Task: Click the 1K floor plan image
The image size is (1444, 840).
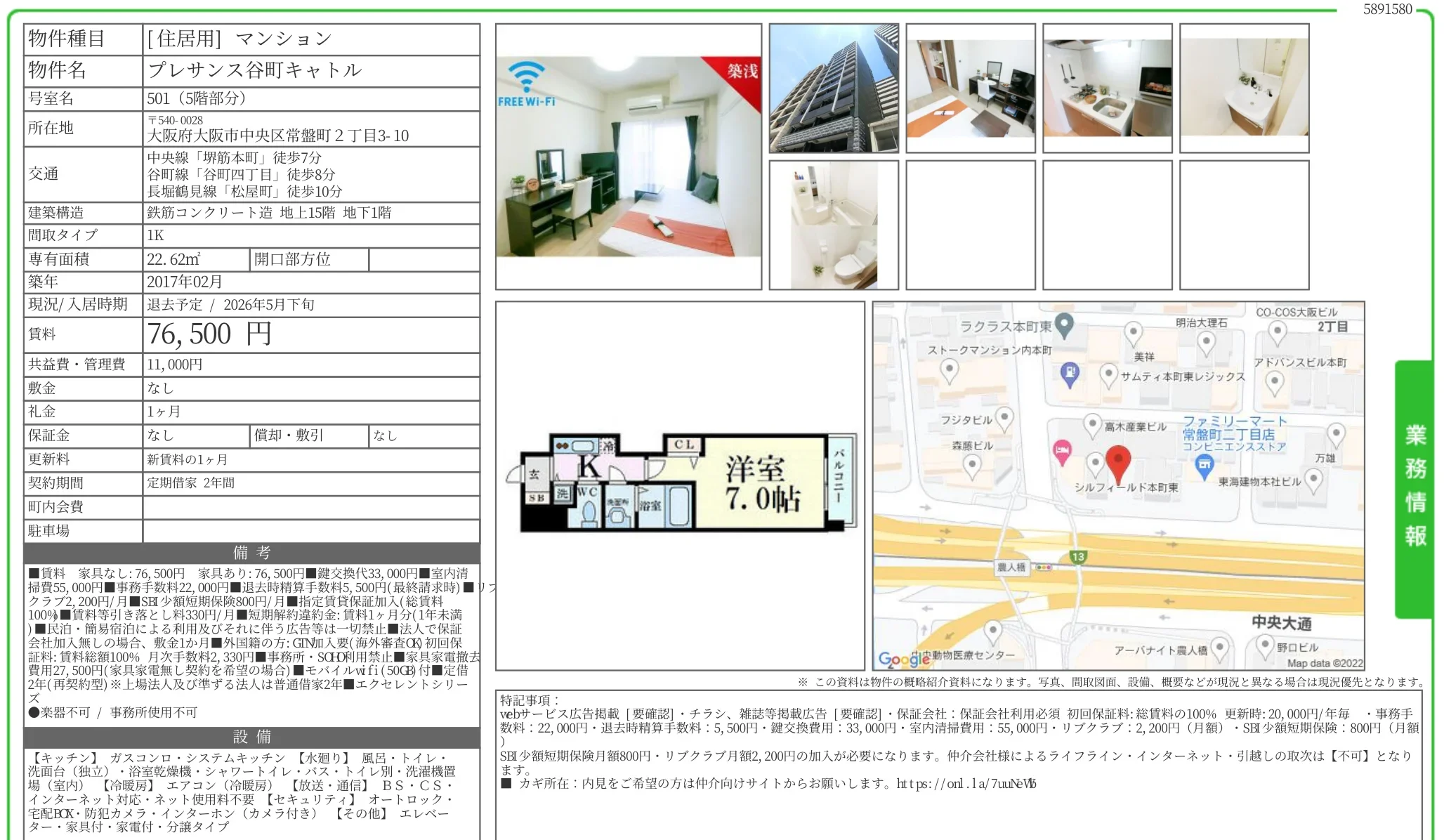Action: (680, 483)
